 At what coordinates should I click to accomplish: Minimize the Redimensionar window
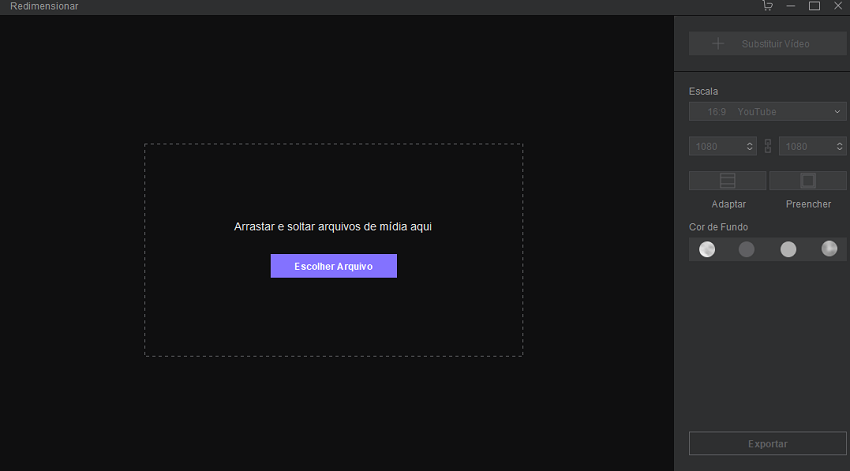(791, 6)
